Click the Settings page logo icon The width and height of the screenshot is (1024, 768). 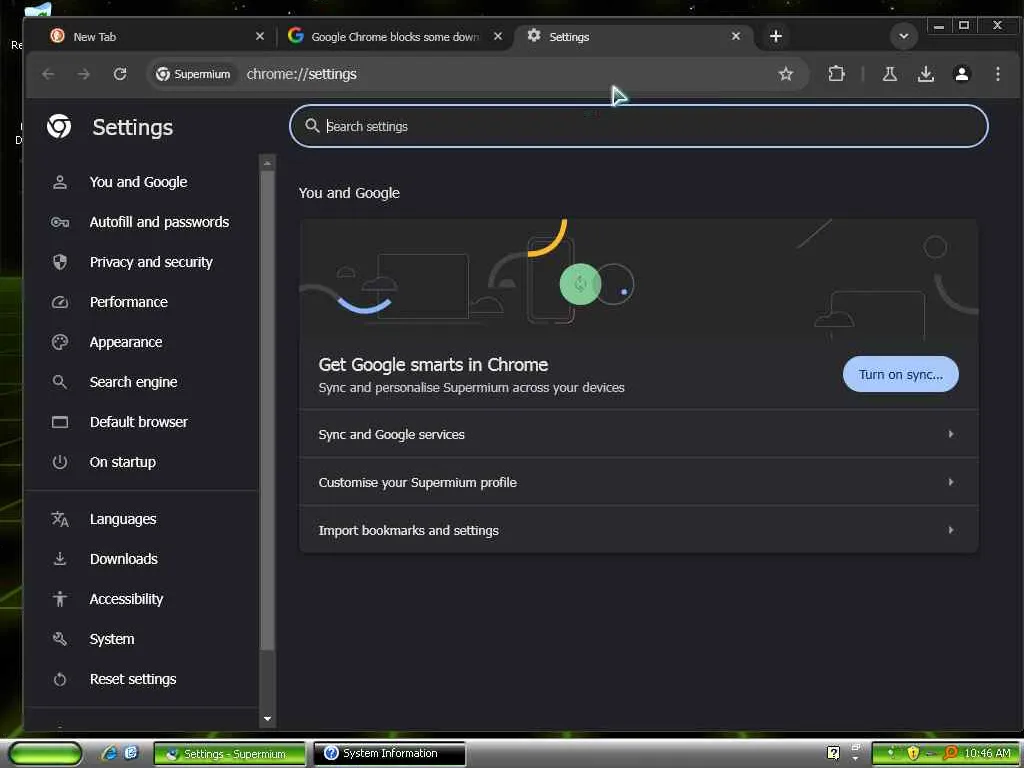59,126
